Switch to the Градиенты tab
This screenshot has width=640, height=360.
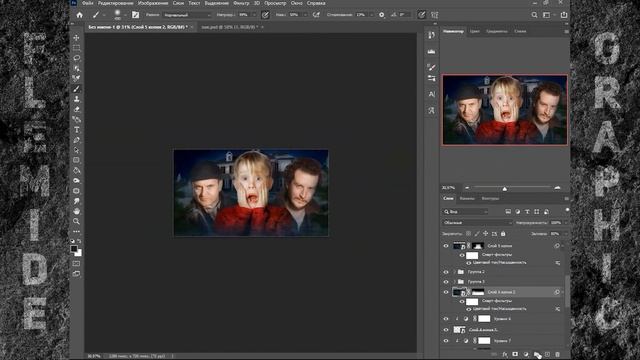[x=497, y=31]
